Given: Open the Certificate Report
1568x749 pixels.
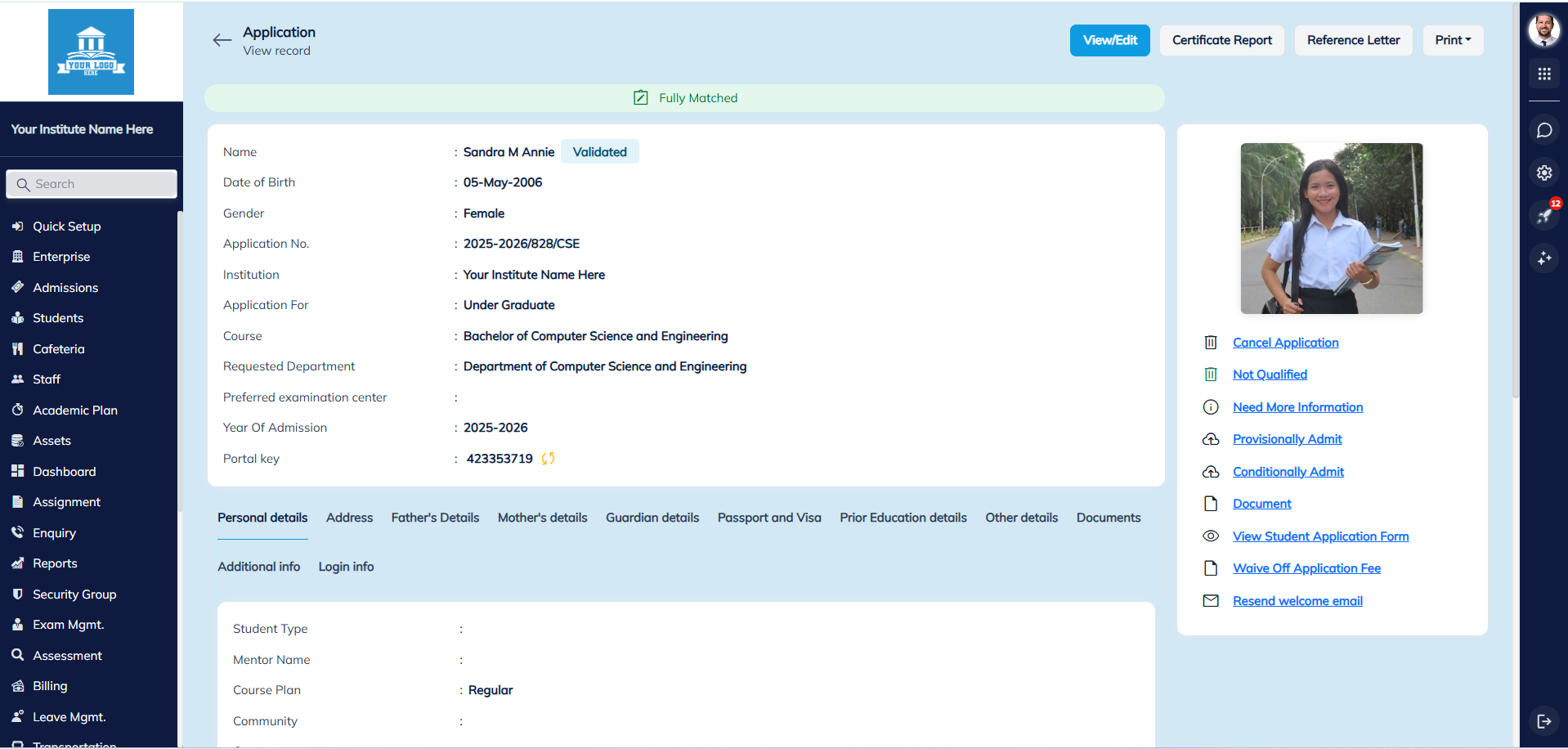Looking at the screenshot, I should click(1221, 40).
